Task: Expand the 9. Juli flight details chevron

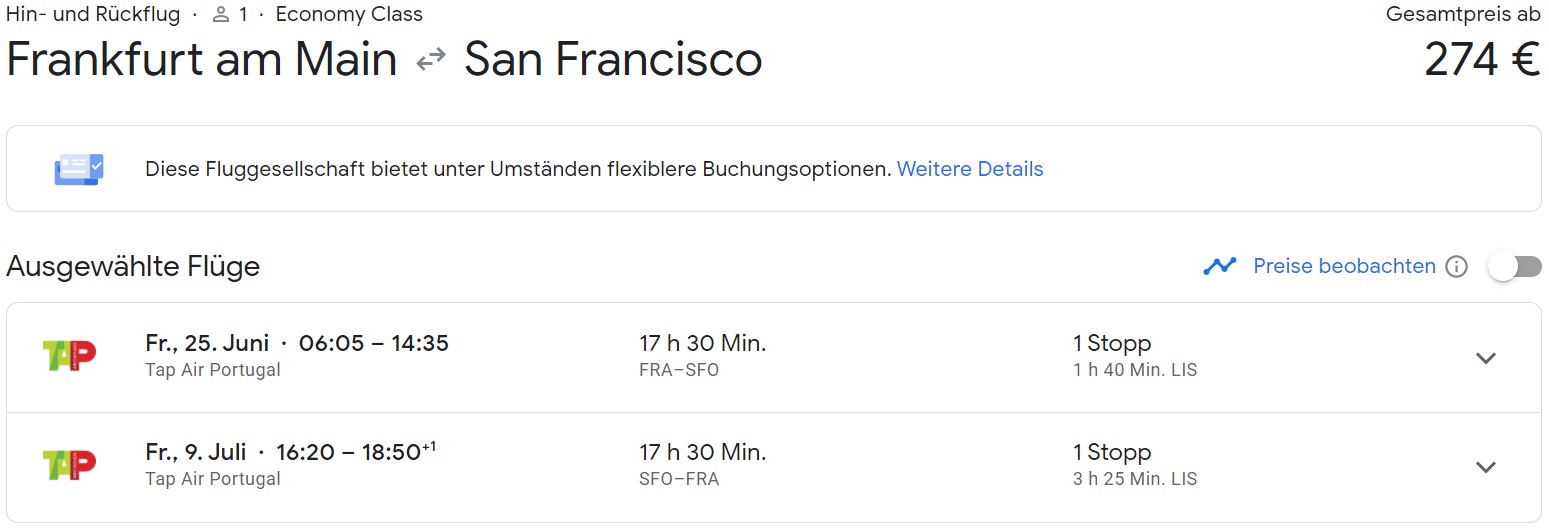Action: tap(1486, 467)
